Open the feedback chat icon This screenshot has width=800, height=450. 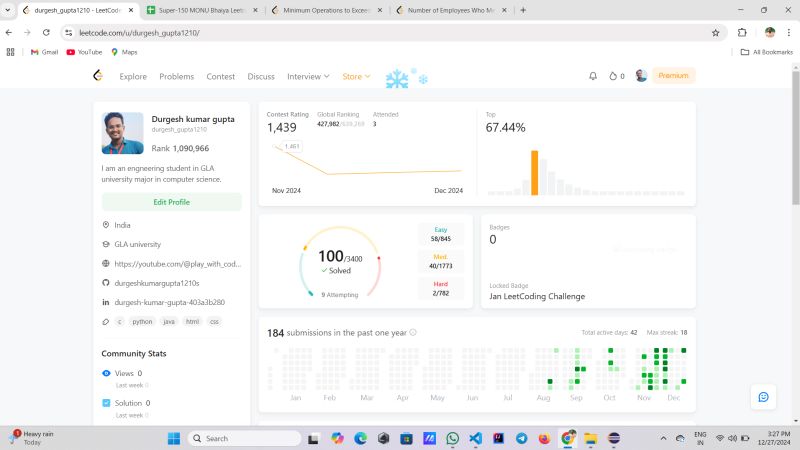[x=763, y=397]
